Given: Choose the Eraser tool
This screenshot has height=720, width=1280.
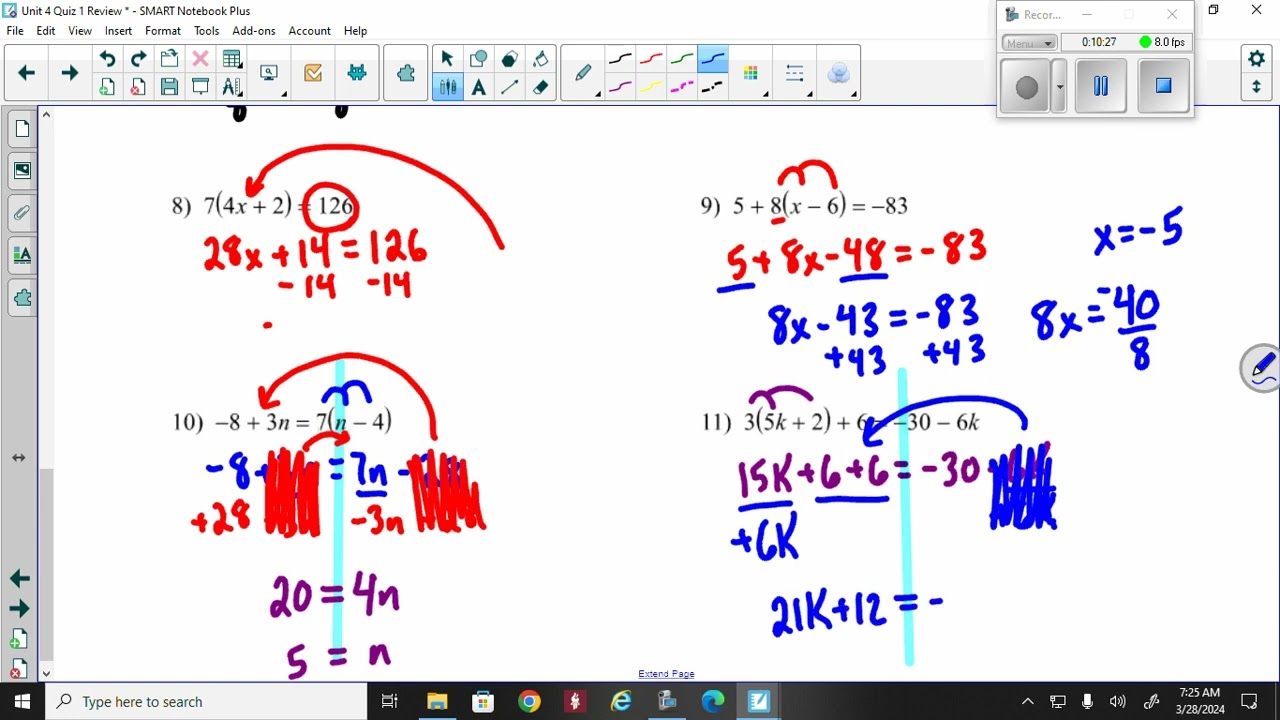Looking at the screenshot, I should tap(540, 87).
